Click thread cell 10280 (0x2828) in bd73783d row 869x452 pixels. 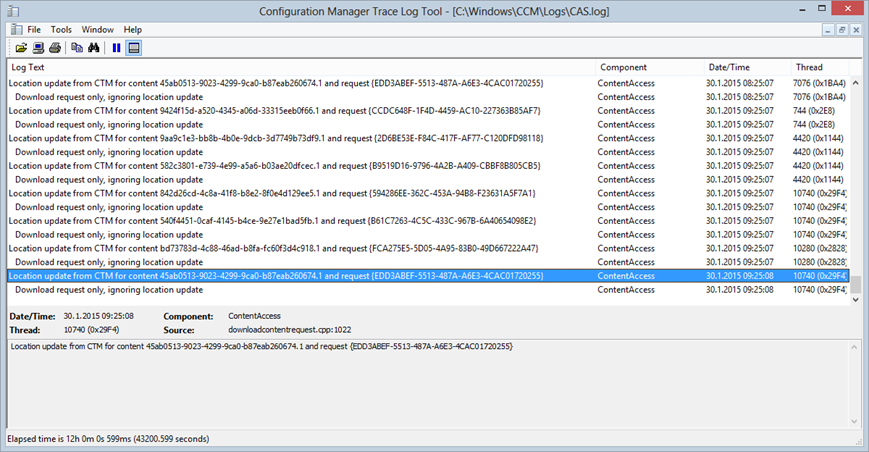[x=819, y=248]
